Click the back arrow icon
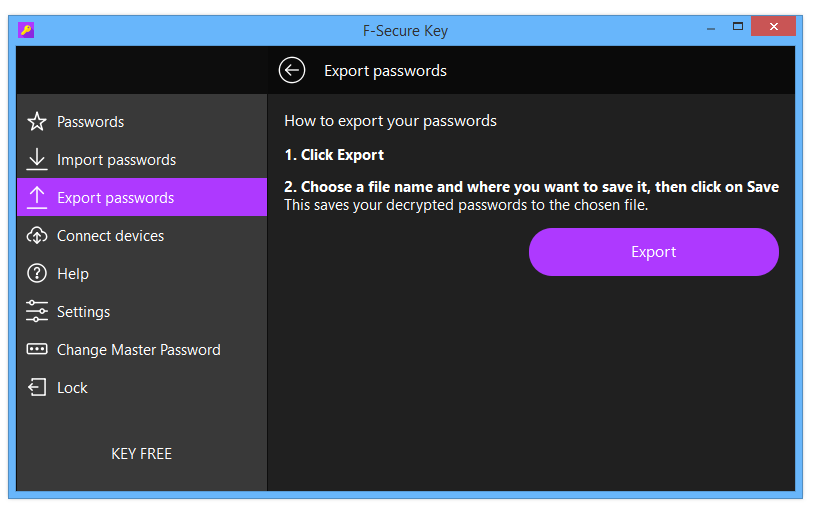This screenshot has width=820, height=513. pos(292,70)
